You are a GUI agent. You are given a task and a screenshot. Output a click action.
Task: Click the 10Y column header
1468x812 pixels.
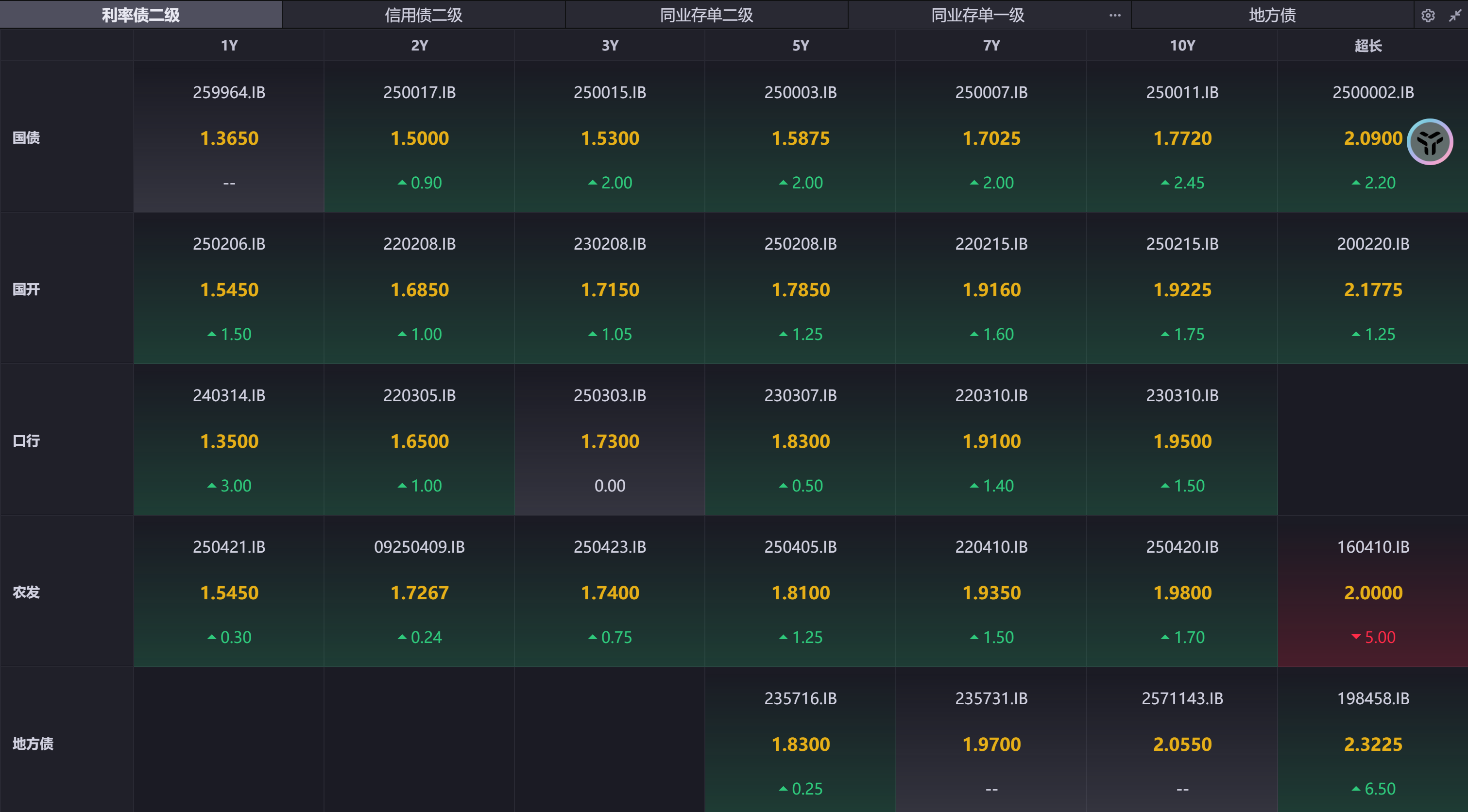[1182, 46]
